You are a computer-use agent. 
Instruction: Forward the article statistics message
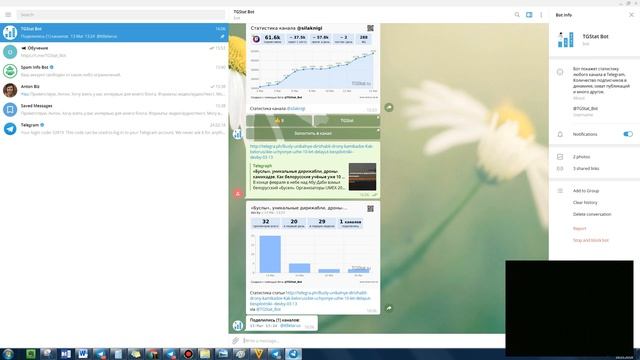click(389, 308)
